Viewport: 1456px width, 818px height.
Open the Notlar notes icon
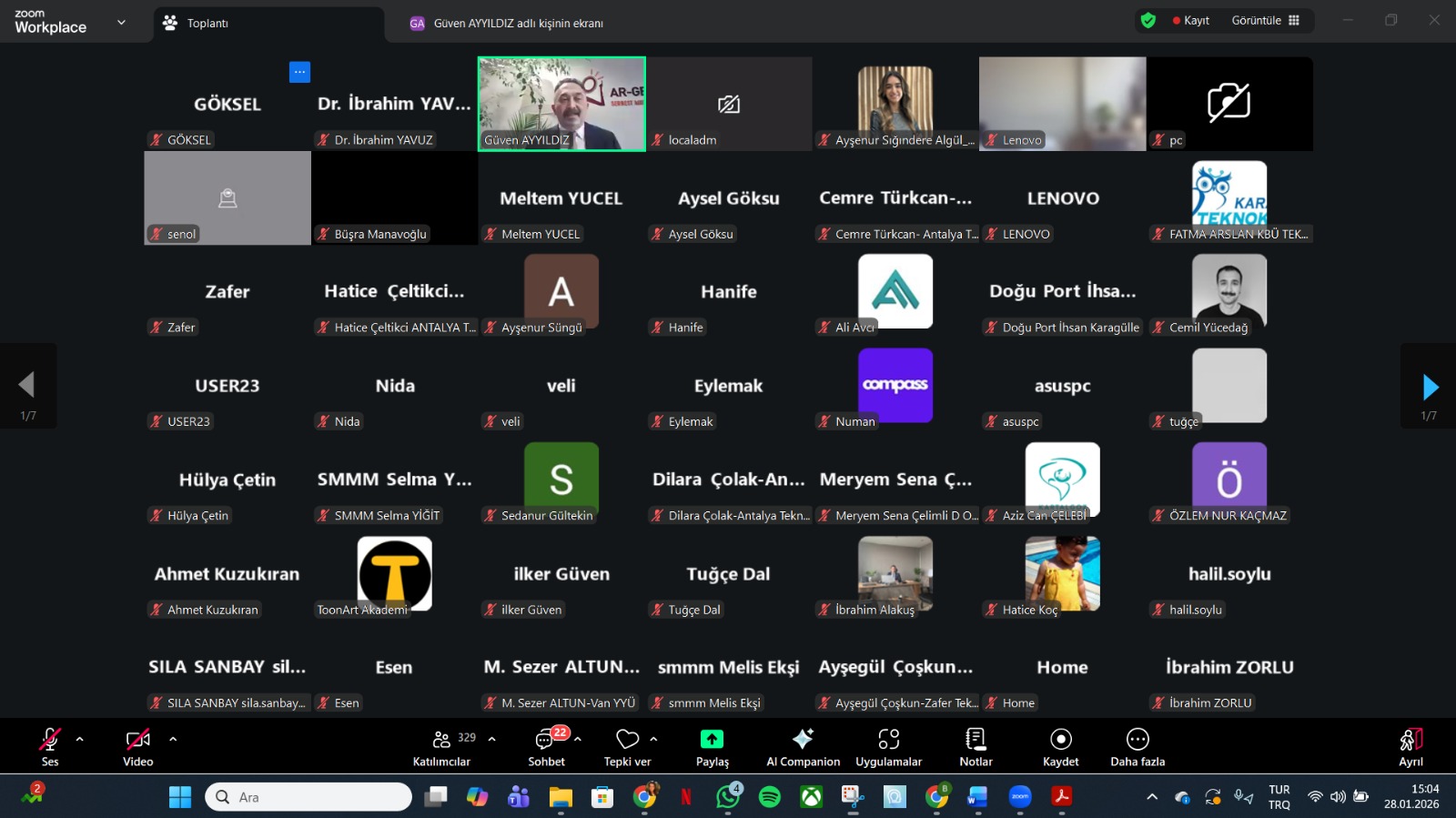[976, 739]
